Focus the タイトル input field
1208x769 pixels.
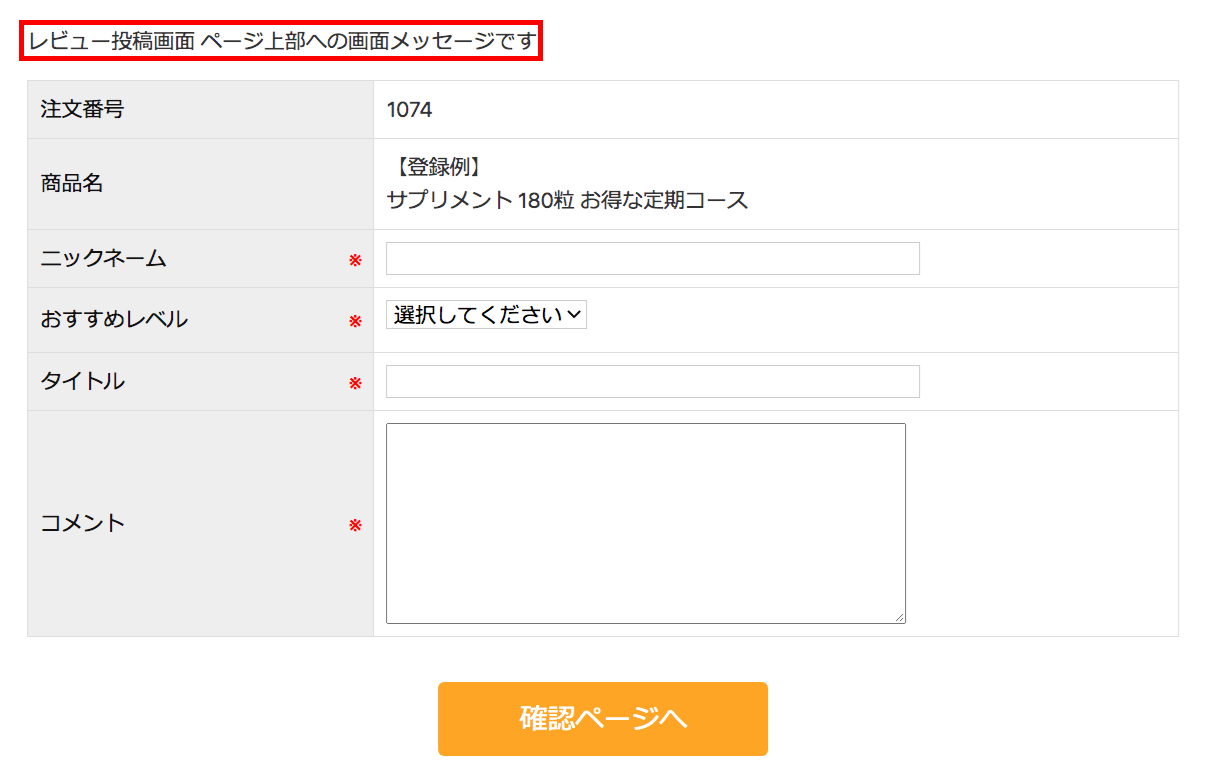652,381
